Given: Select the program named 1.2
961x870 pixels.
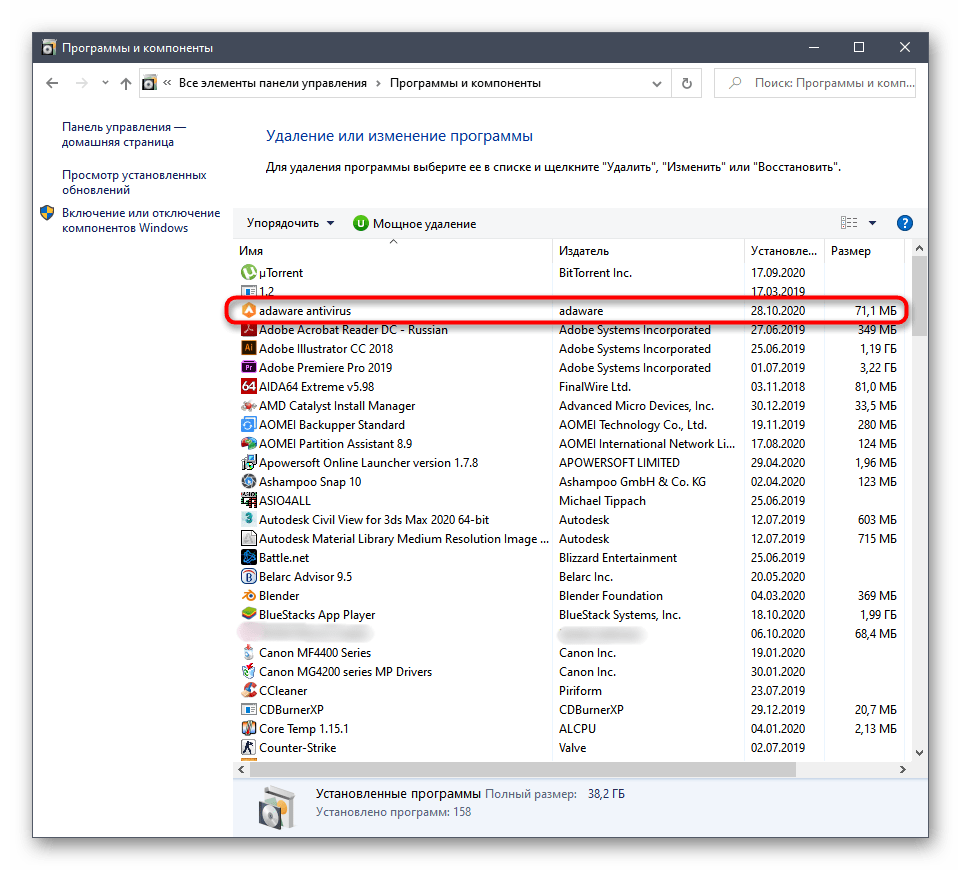Looking at the screenshot, I should click(568, 292).
